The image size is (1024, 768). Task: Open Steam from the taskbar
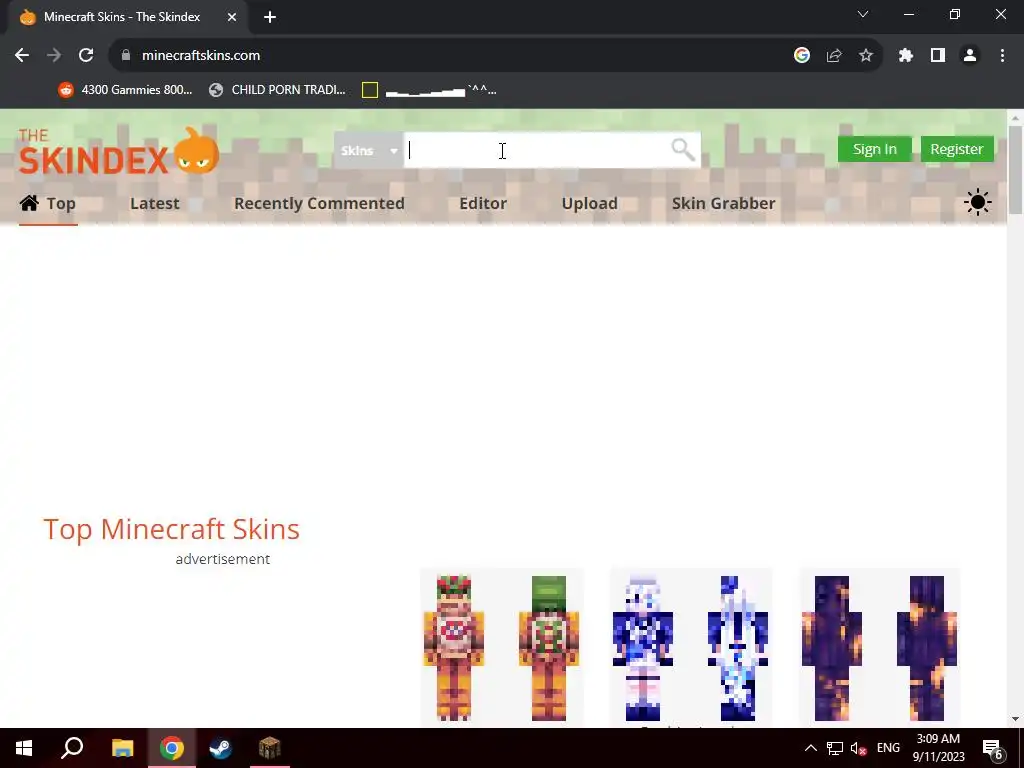point(220,748)
